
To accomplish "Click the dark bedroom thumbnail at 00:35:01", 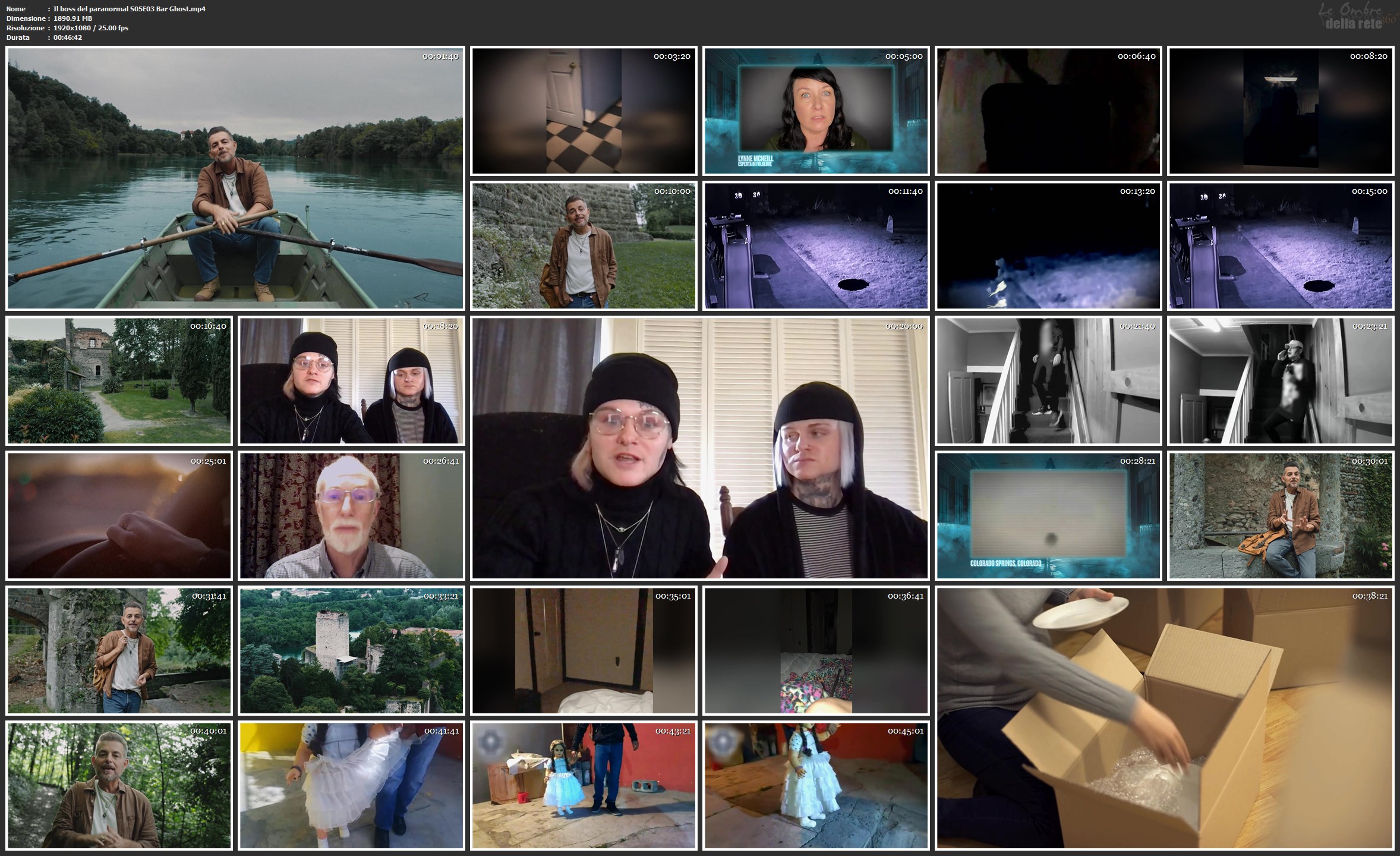I will click(x=583, y=650).
